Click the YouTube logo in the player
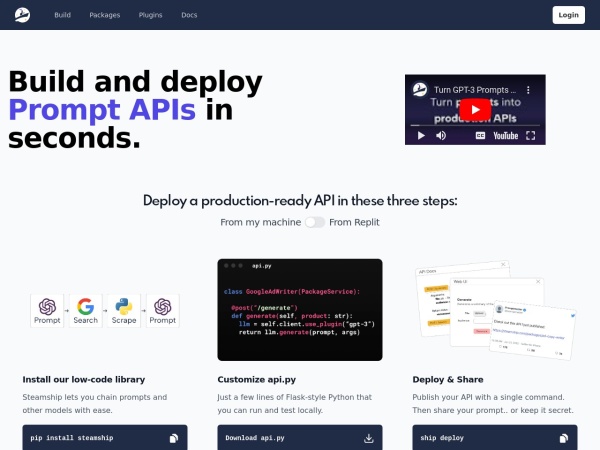 click(505, 135)
